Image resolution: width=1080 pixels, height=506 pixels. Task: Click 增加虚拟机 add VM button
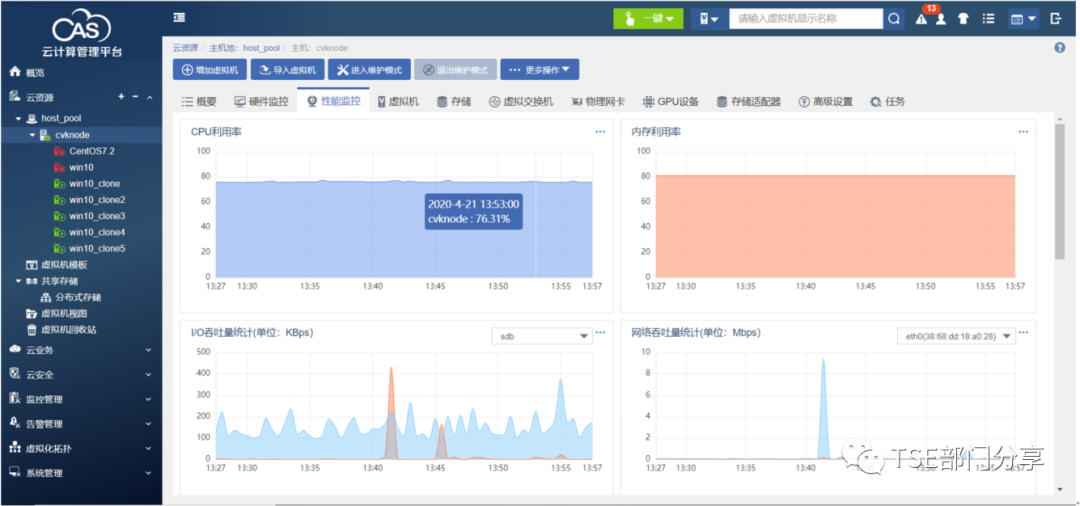tap(209, 70)
